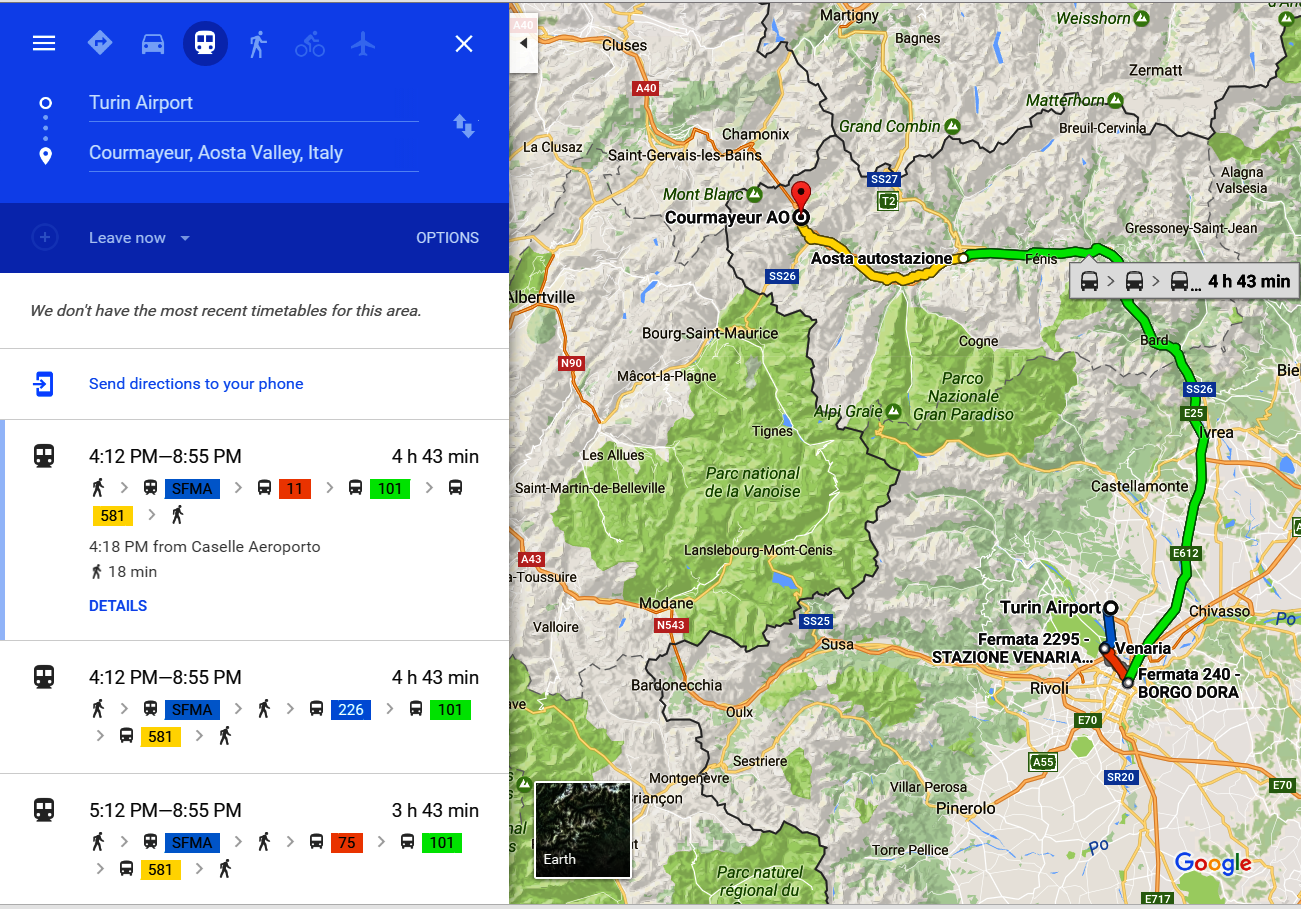Click the send-to-phone icon
The image size is (1301, 909).
pos(44,384)
